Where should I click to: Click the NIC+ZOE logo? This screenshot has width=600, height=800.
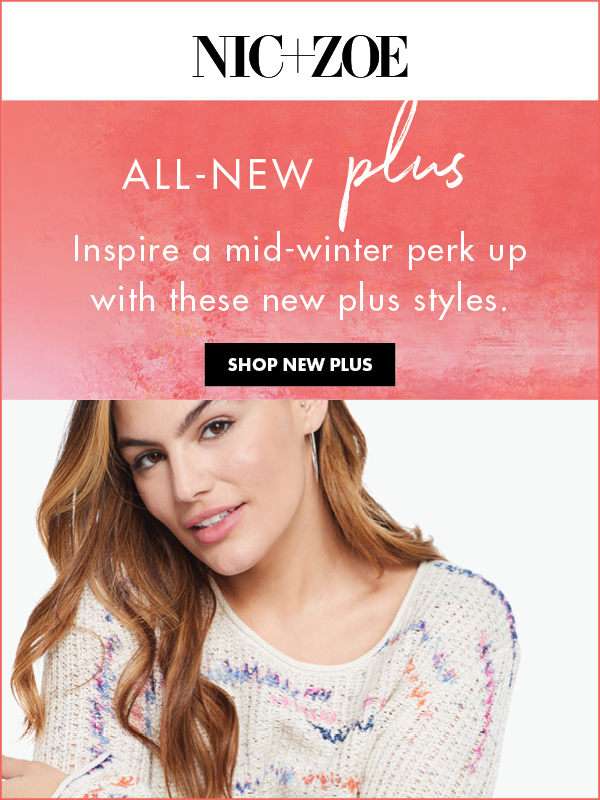click(x=300, y=57)
